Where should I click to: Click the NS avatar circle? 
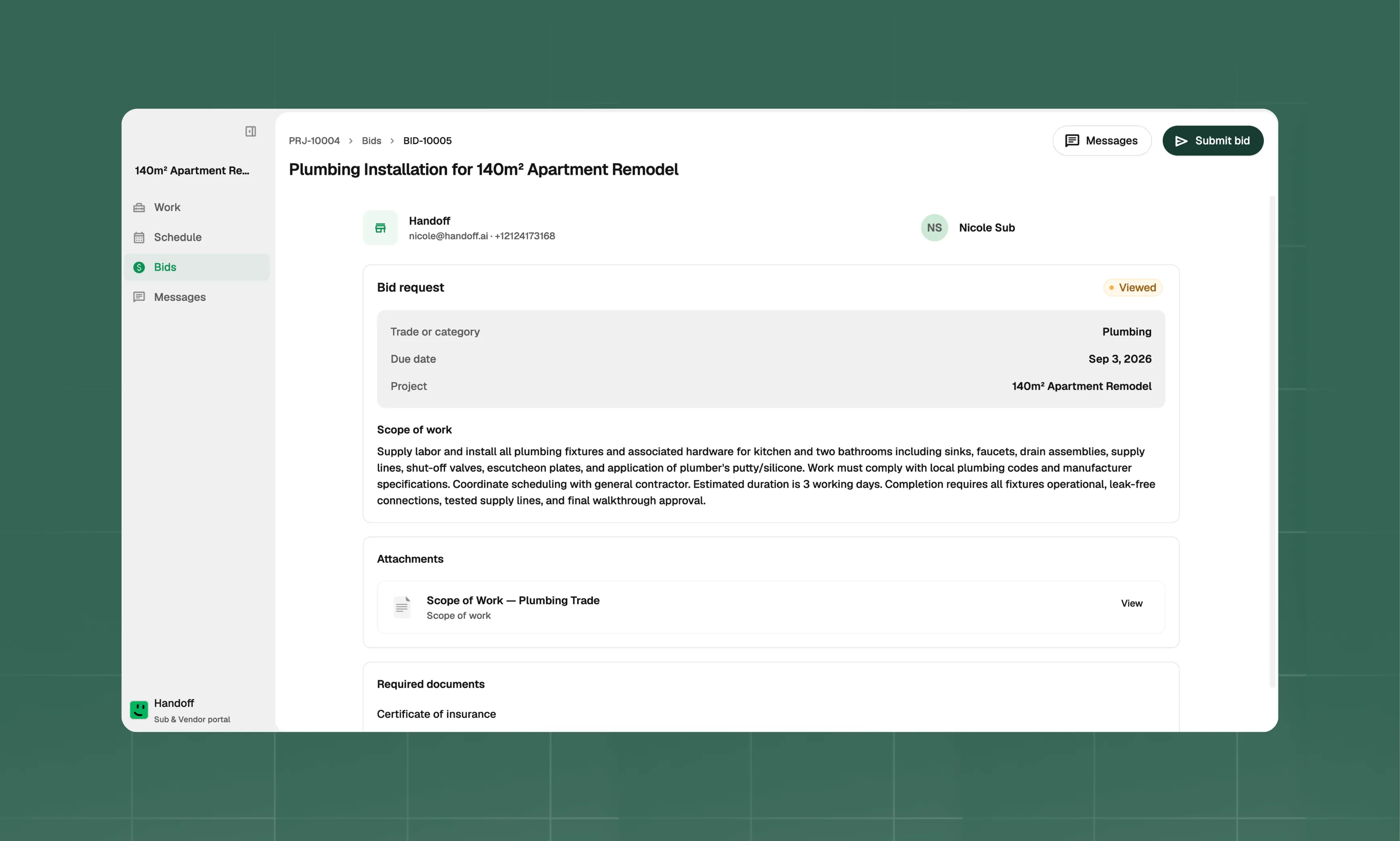[x=934, y=228]
